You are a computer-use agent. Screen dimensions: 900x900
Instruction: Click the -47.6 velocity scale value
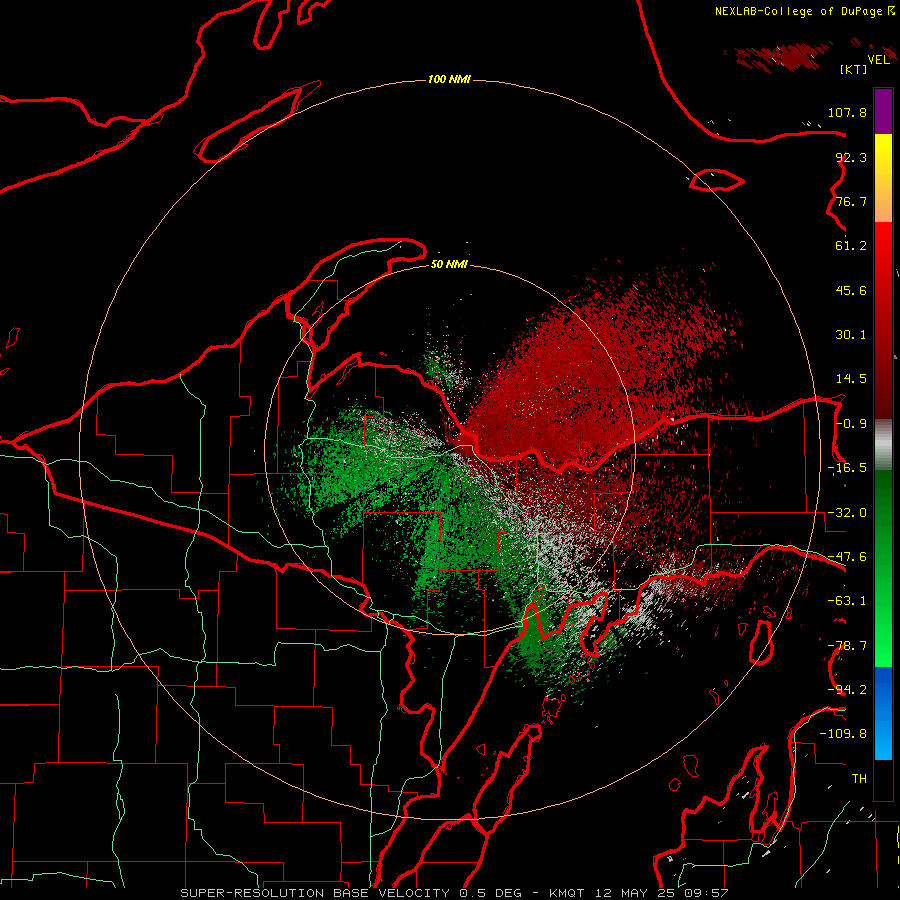point(847,557)
